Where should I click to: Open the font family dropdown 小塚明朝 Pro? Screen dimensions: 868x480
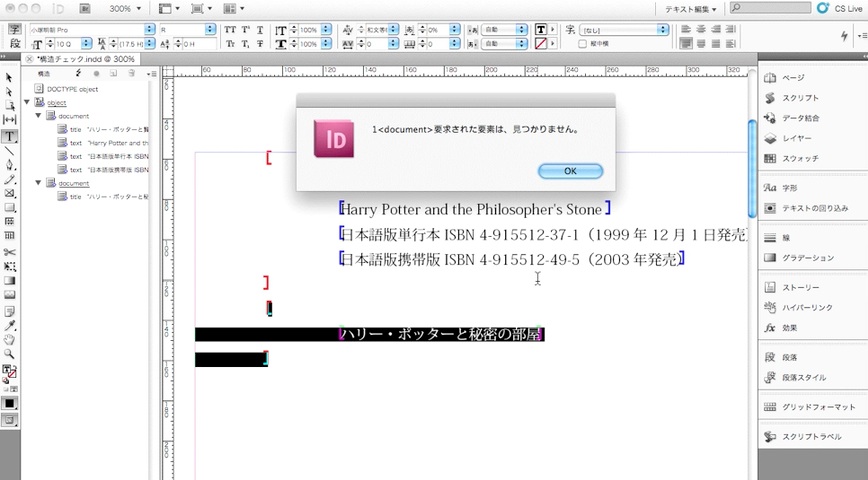click(x=149, y=29)
